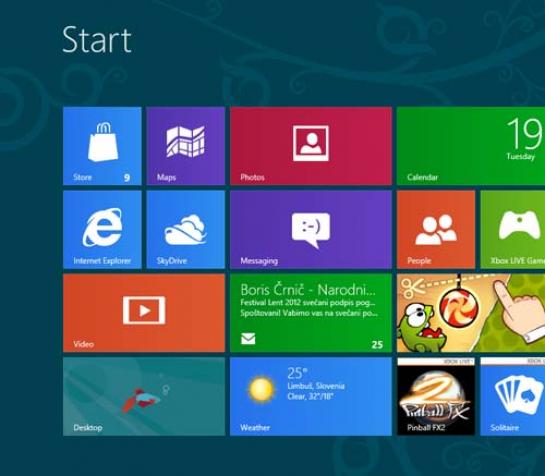Click the 'Clear, 32°/18°' forecast text
Viewport: 545px width, 476px height.
click(x=310, y=396)
